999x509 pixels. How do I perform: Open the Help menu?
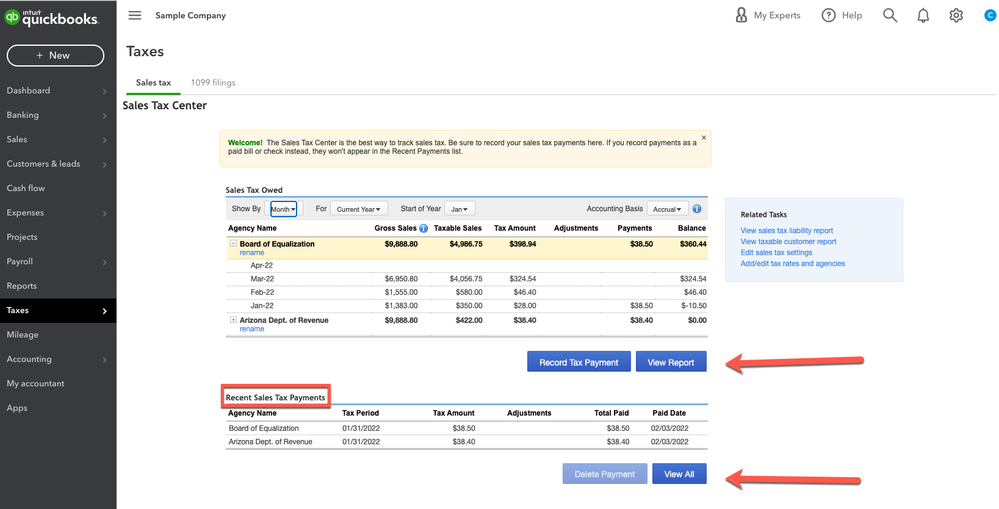[842, 15]
